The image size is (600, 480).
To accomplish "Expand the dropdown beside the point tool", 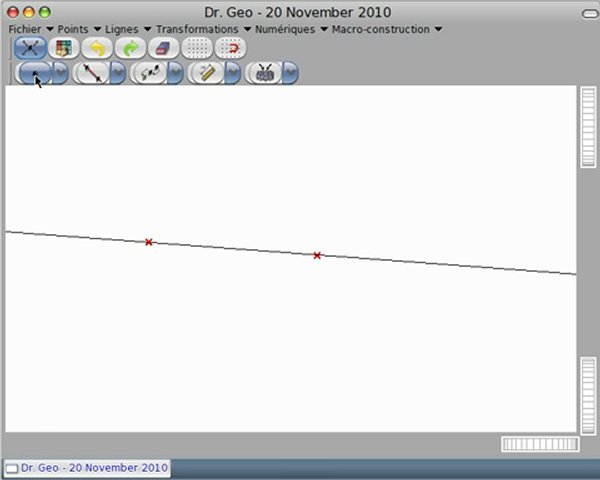I will (x=60, y=73).
